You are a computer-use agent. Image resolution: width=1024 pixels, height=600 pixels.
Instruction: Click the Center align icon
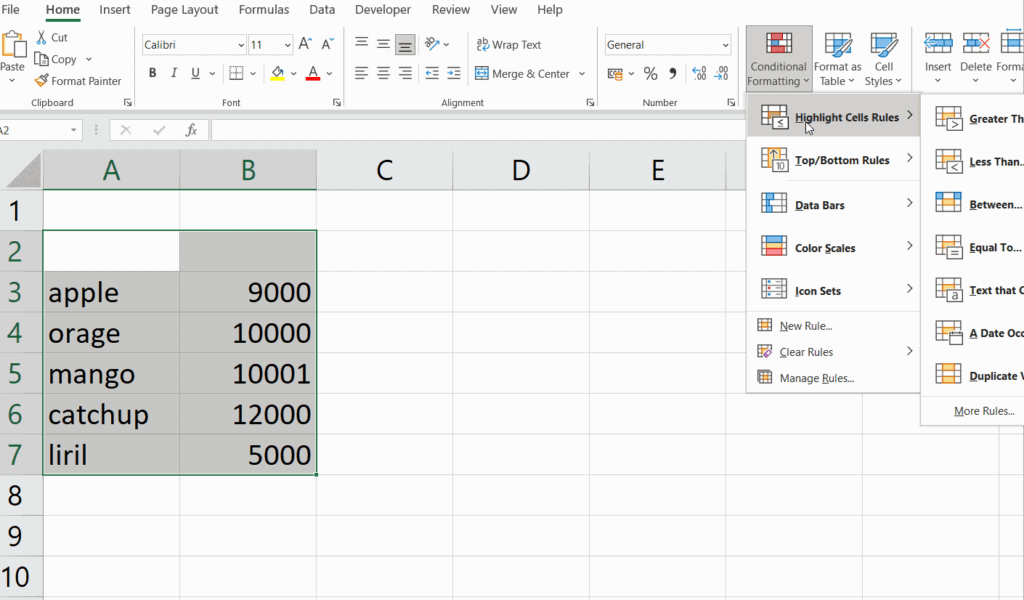[383, 73]
